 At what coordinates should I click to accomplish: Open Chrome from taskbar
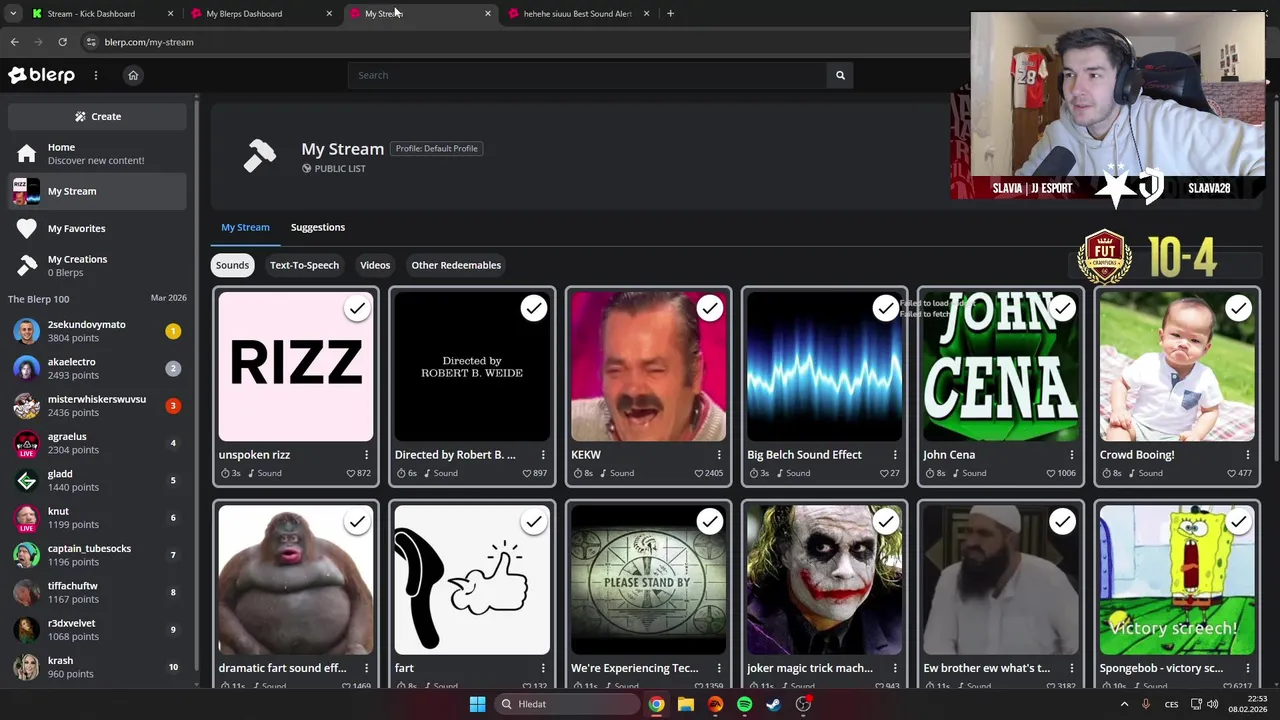(x=656, y=704)
